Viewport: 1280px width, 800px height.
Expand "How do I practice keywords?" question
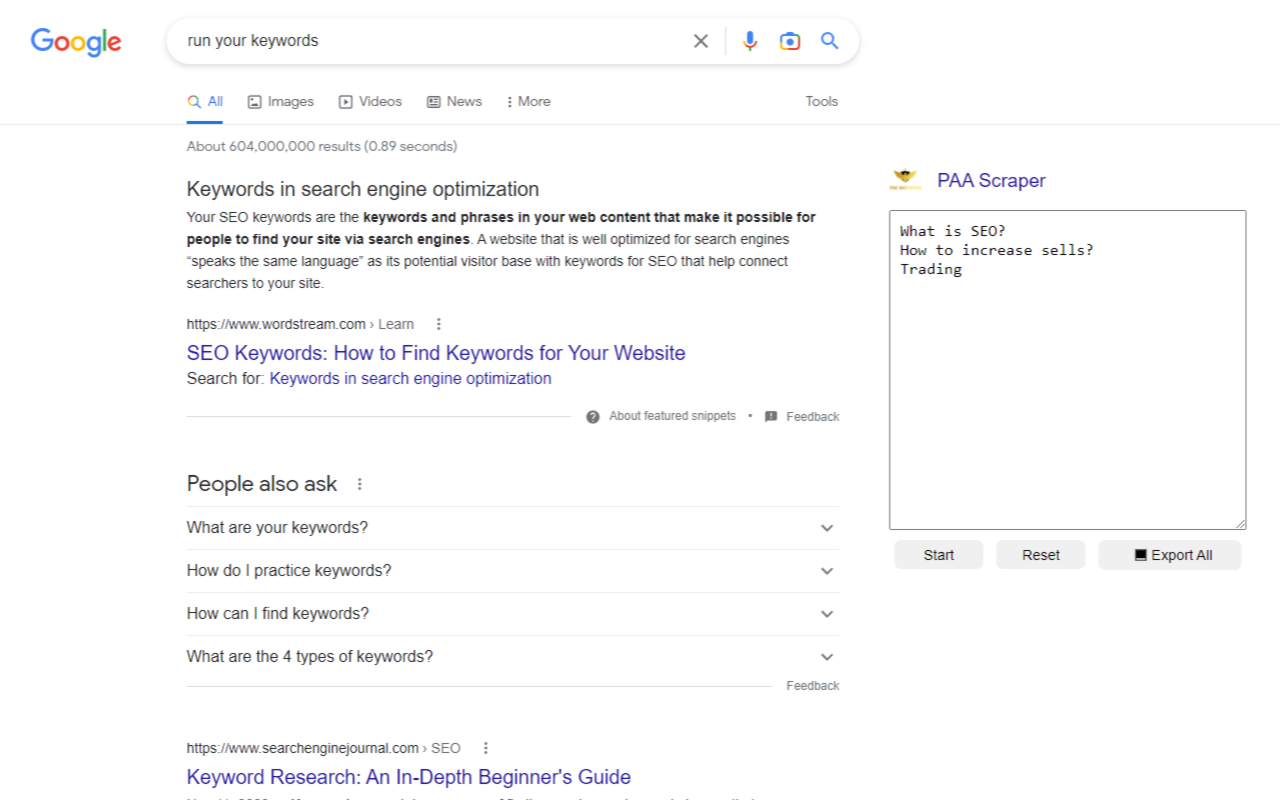pos(826,571)
